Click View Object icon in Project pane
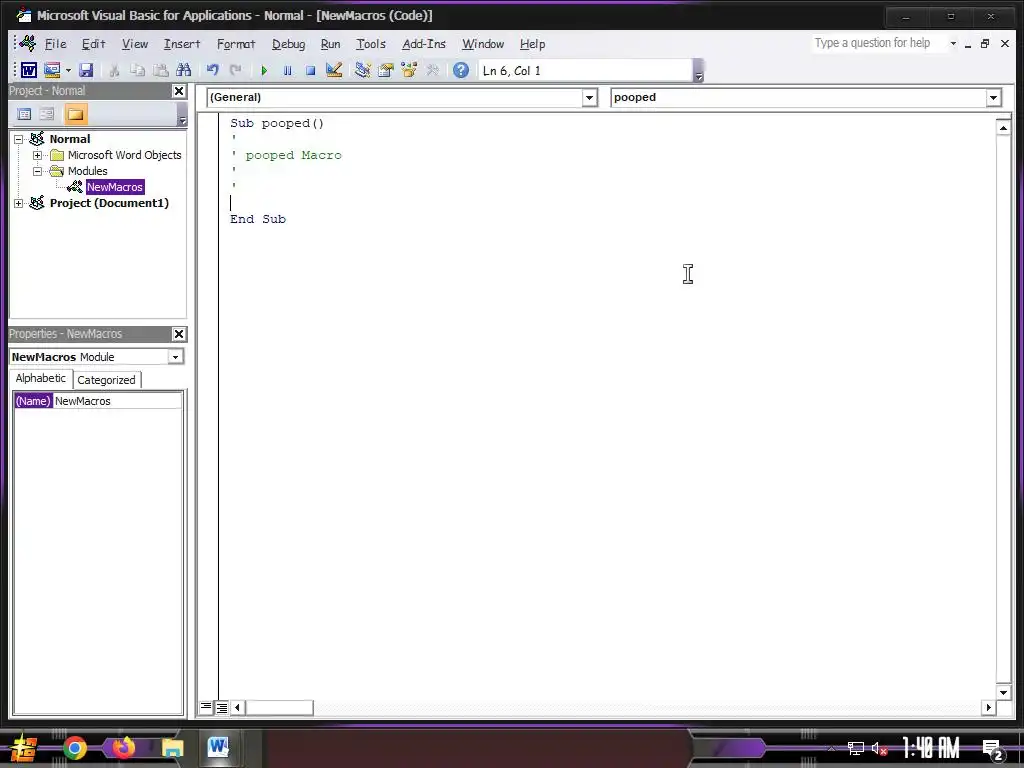 click(x=47, y=114)
